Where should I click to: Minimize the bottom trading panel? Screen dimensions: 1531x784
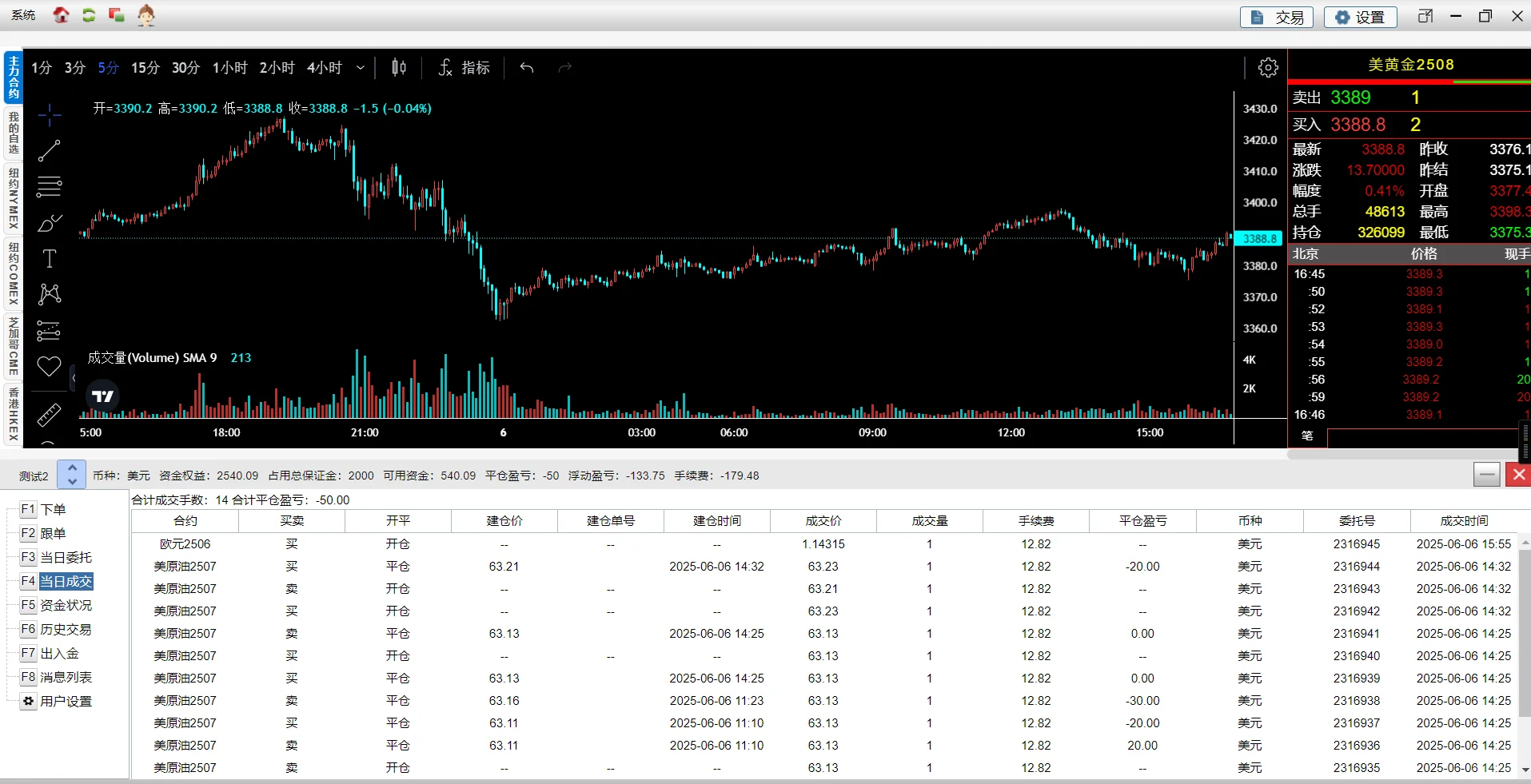pyautogui.click(x=1486, y=475)
